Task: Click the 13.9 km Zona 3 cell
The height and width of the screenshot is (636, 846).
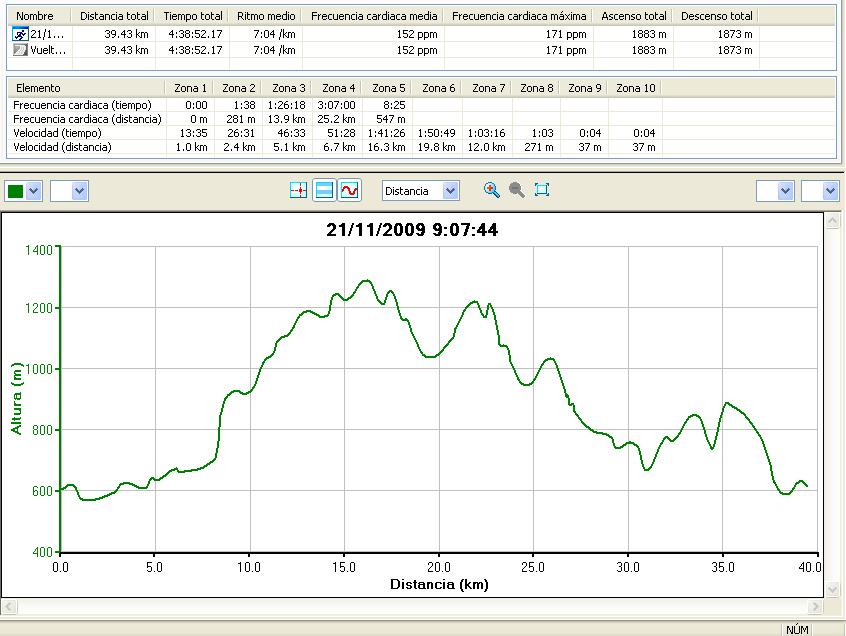Action: coord(286,119)
